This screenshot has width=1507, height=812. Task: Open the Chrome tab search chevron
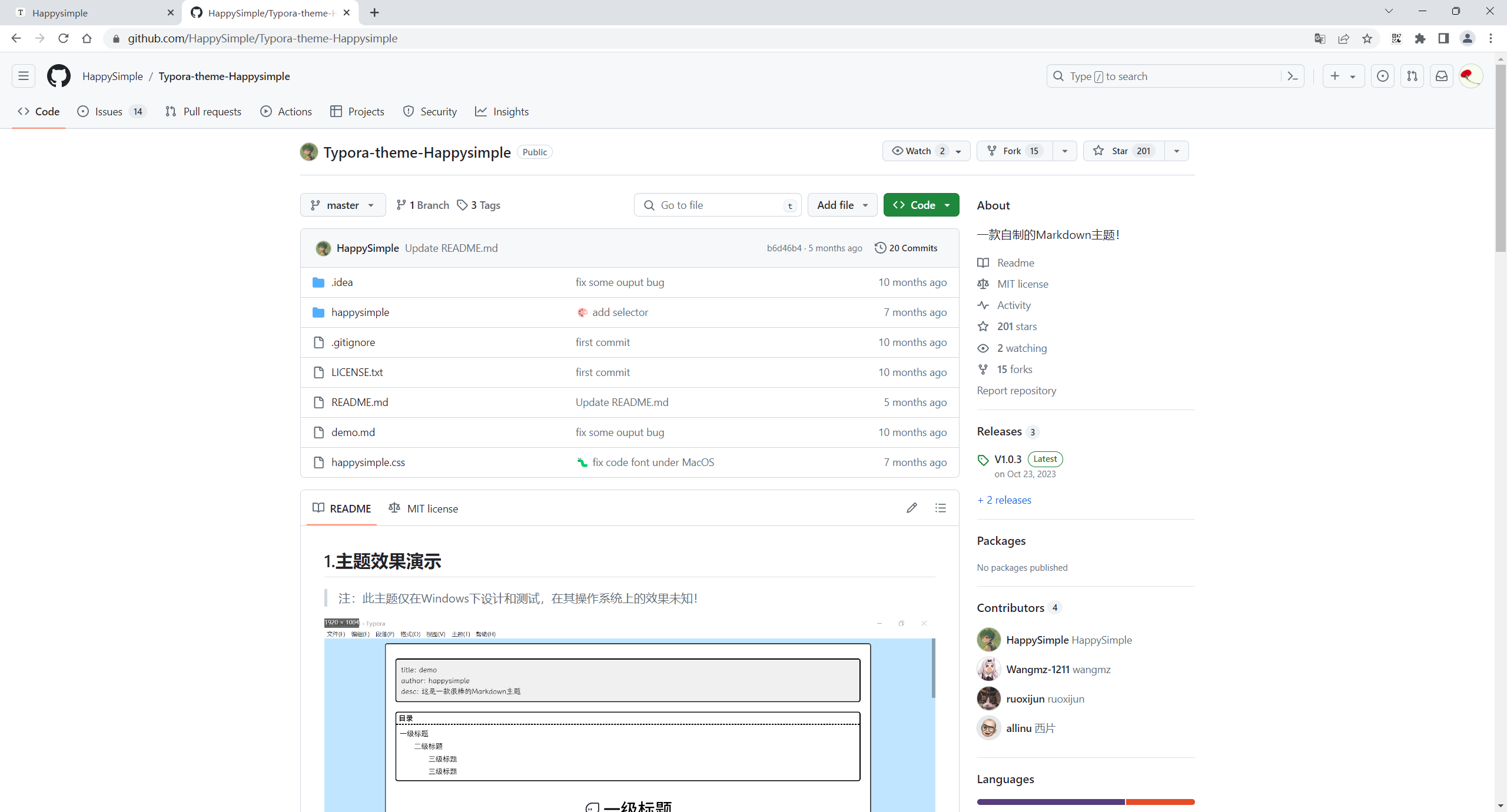(x=1389, y=11)
